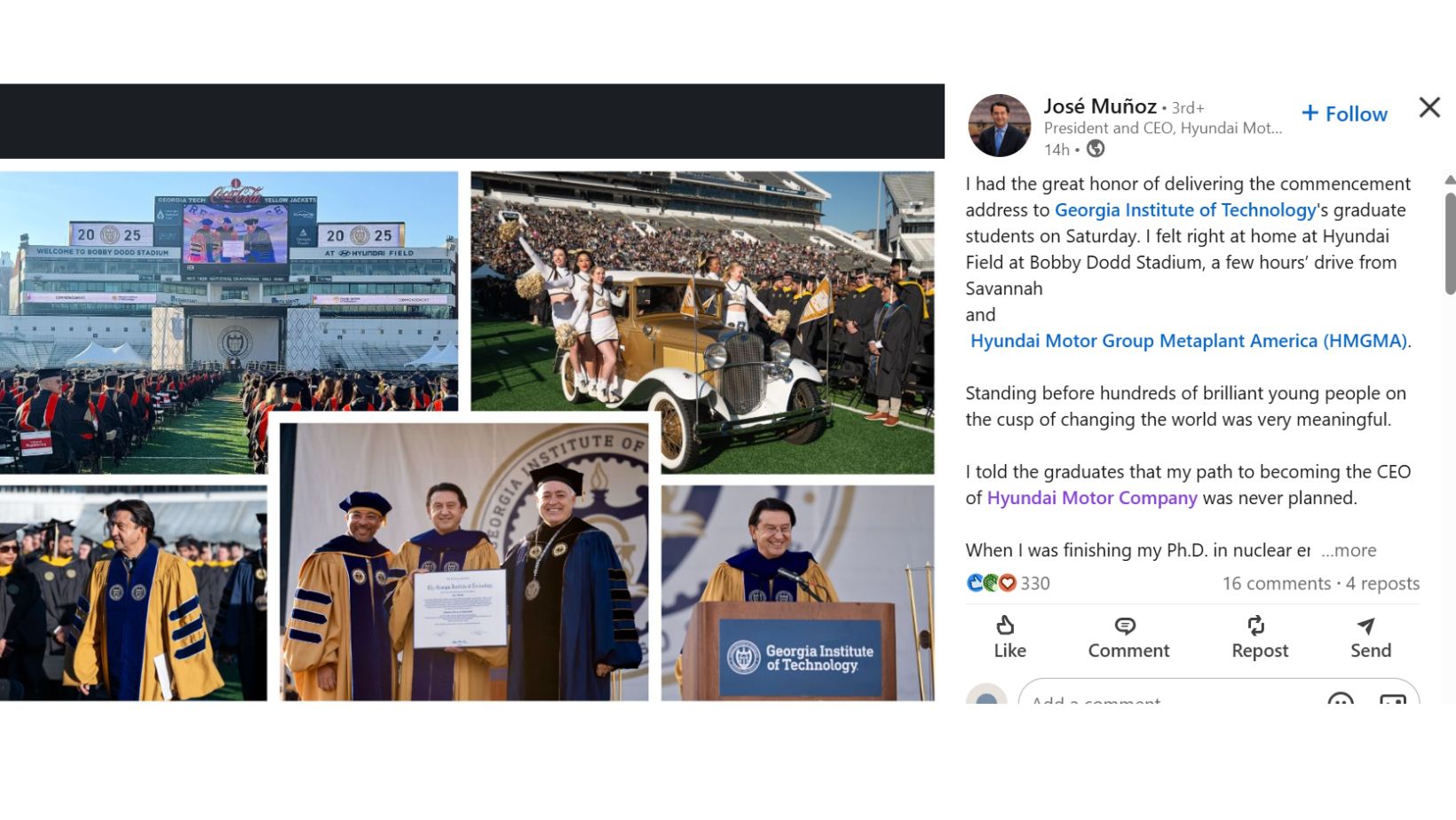Click the Like thumbs-up icon
This screenshot has width=1456, height=820.
(x=1005, y=626)
